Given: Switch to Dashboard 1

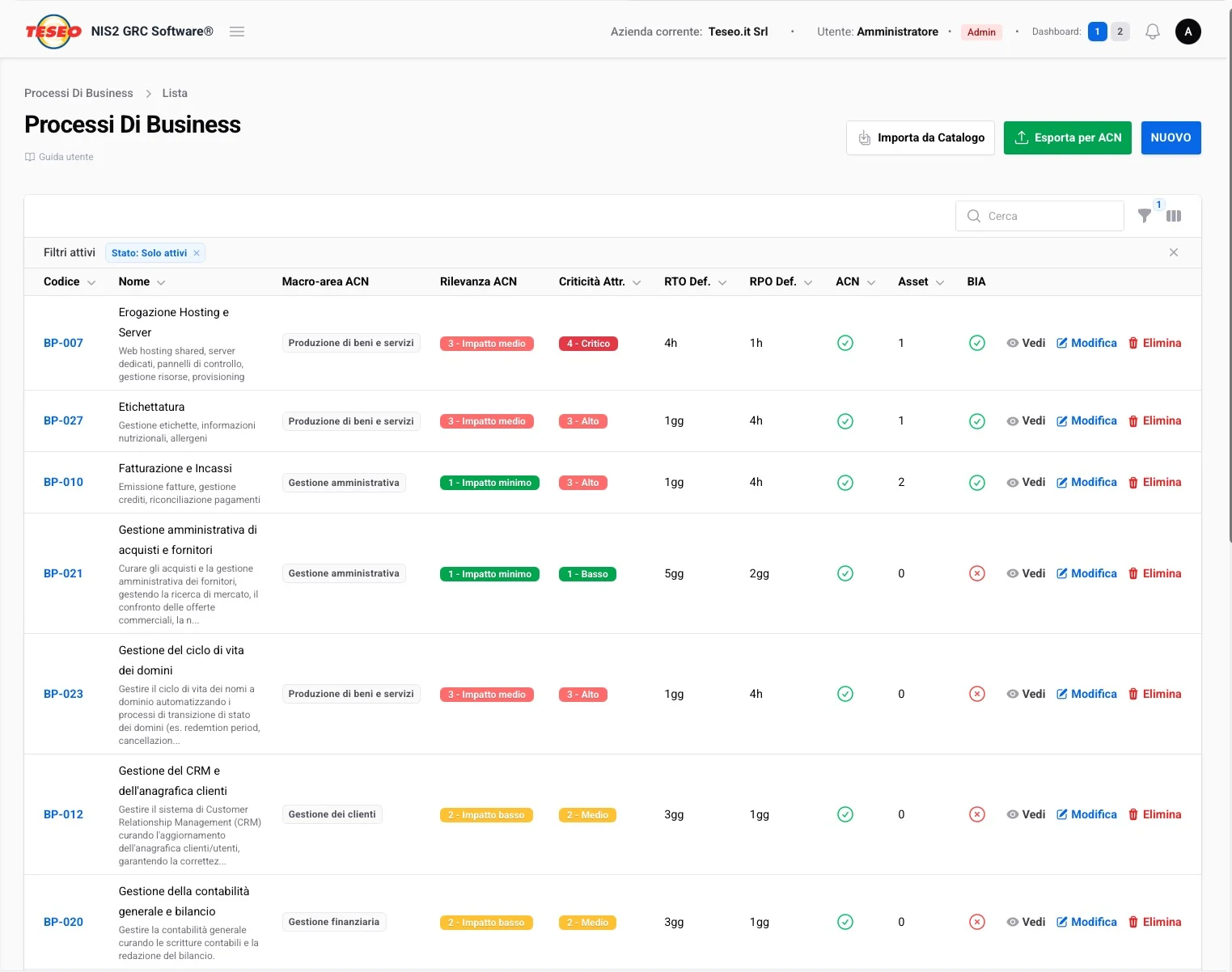Looking at the screenshot, I should (1097, 32).
